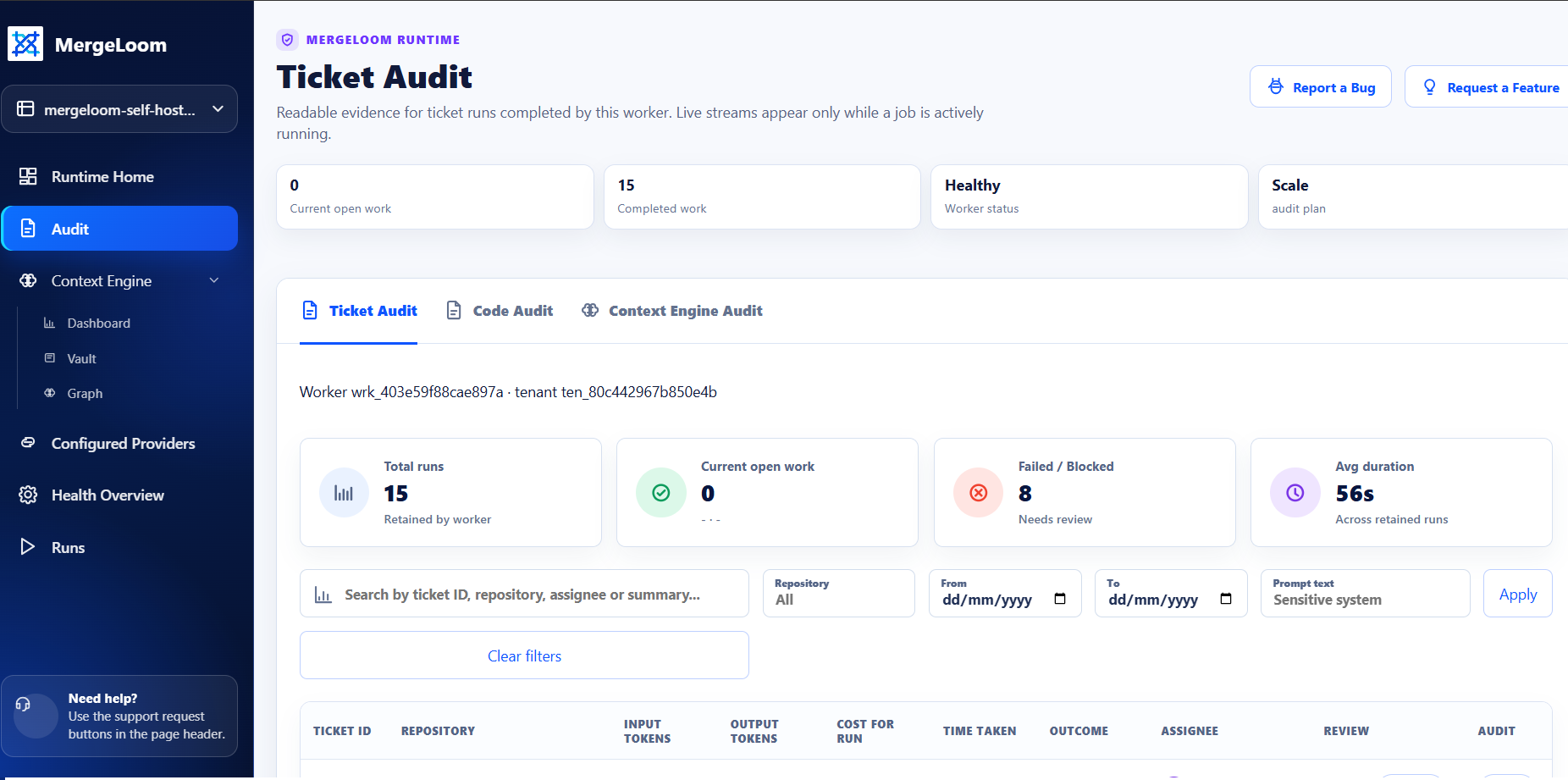Click the MergeLoom logo icon
Screen dimensions: 1568x780
click(x=25, y=44)
